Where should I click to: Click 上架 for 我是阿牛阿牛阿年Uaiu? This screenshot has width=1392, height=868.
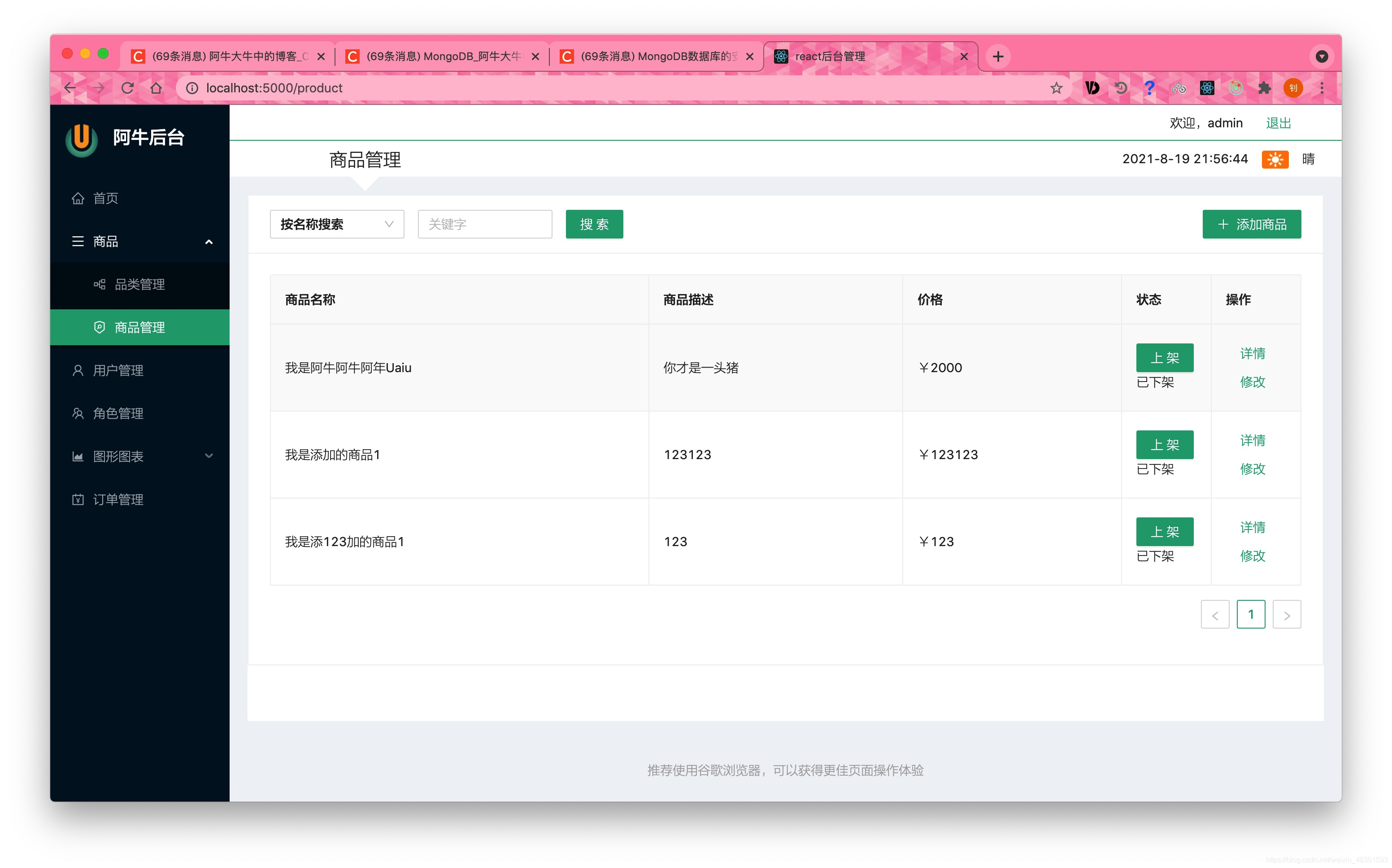click(1164, 358)
